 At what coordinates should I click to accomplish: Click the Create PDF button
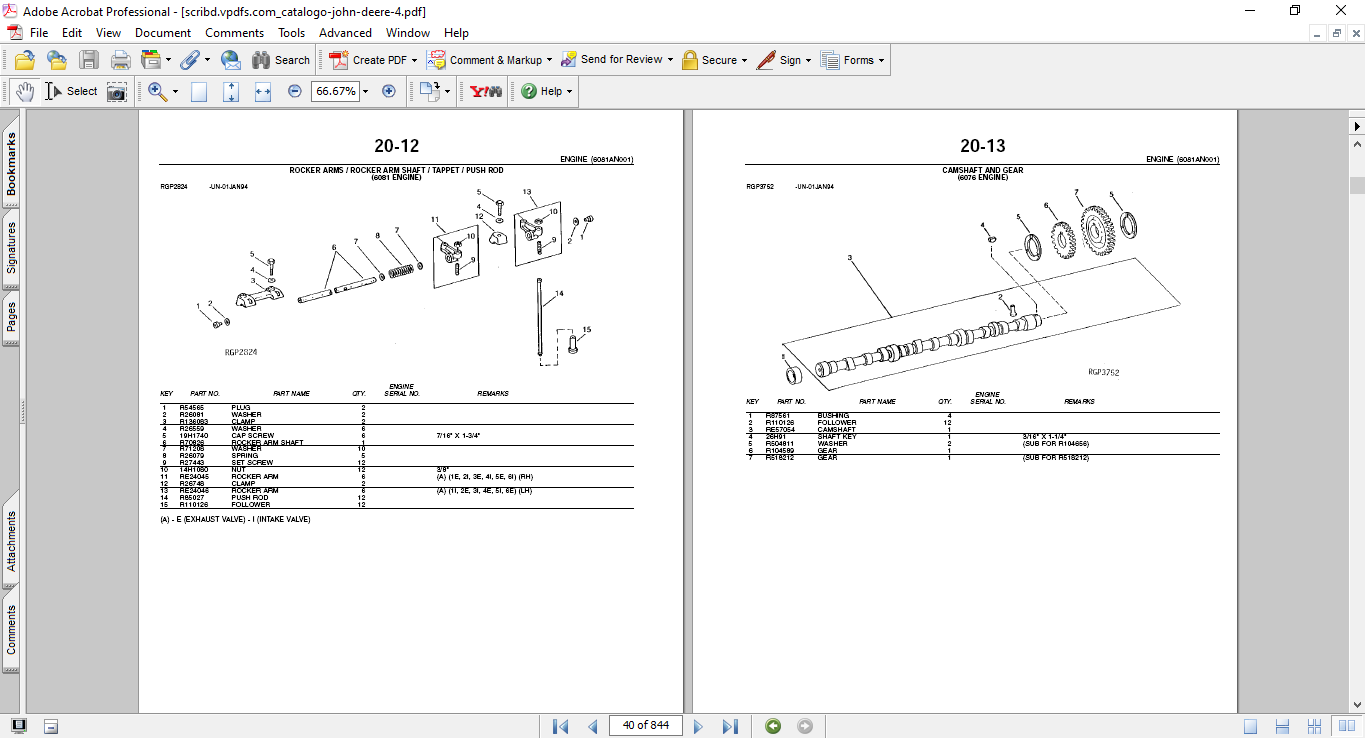click(372, 60)
